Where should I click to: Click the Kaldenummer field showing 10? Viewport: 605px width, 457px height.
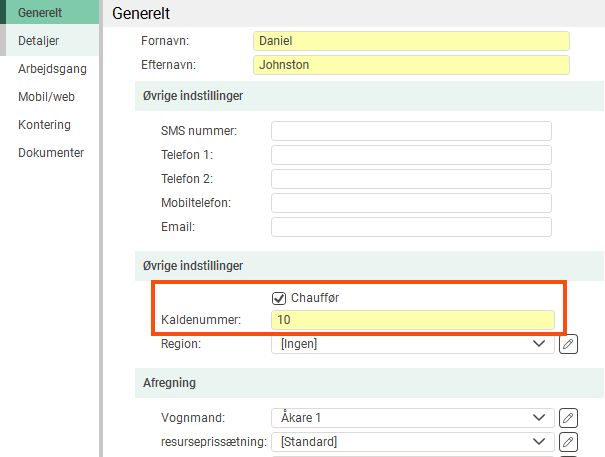pyautogui.click(x=411, y=321)
